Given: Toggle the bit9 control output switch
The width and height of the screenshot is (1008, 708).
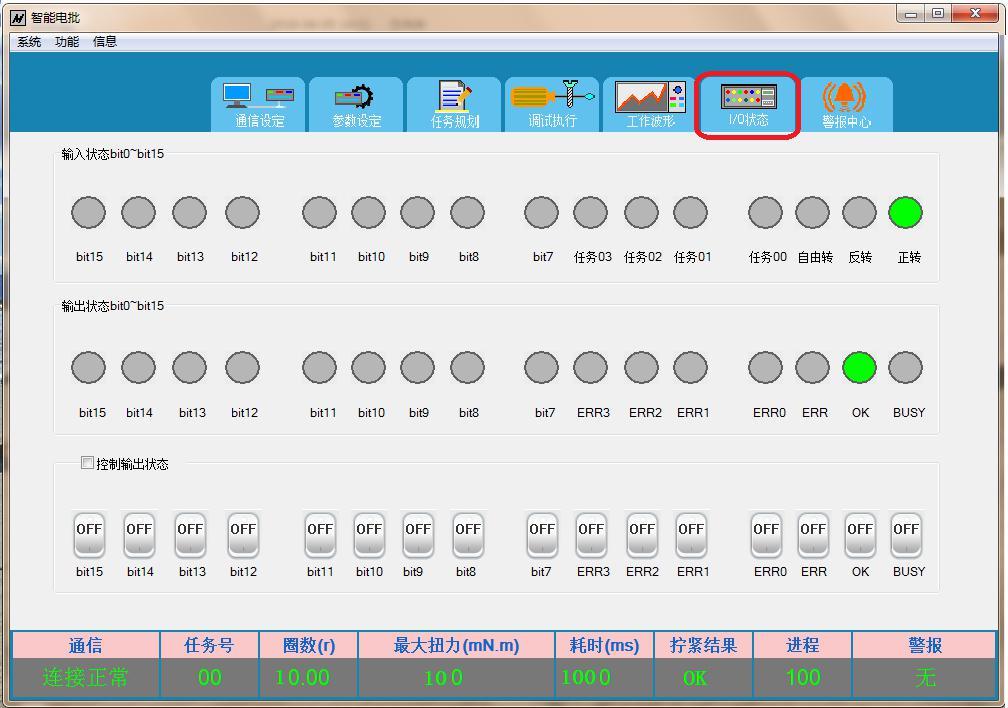Looking at the screenshot, I should coord(418,535).
